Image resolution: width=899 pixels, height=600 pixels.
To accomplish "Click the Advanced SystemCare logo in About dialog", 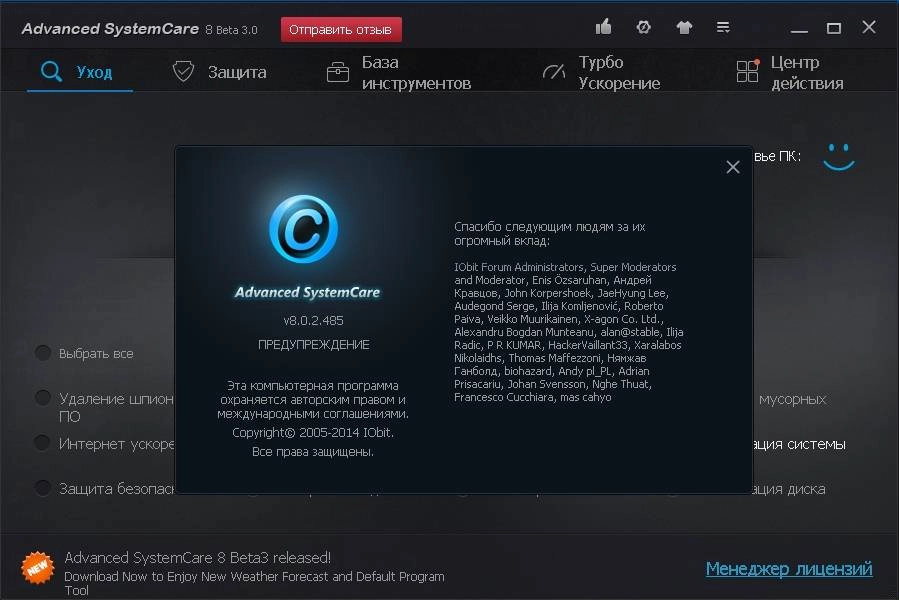I will [x=303, y=229].
